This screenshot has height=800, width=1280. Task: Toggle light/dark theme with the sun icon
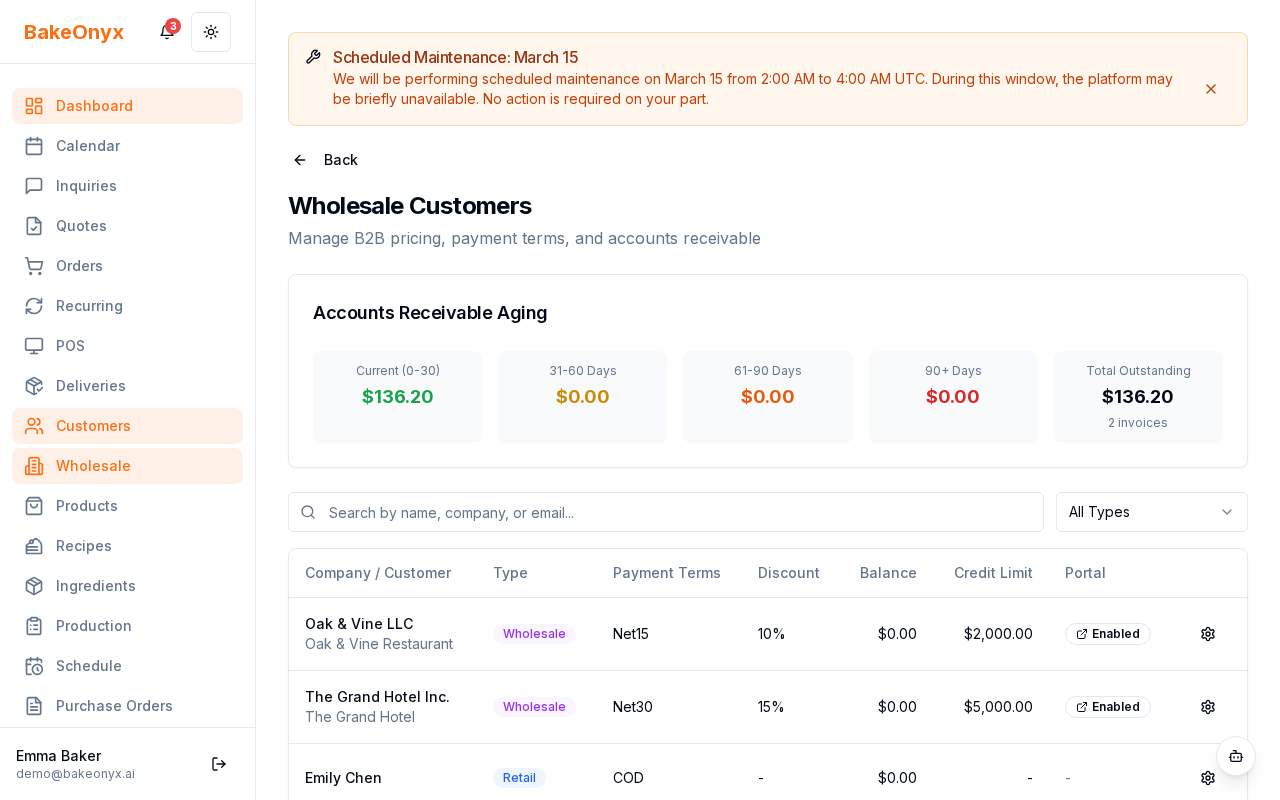coord(211,31)
